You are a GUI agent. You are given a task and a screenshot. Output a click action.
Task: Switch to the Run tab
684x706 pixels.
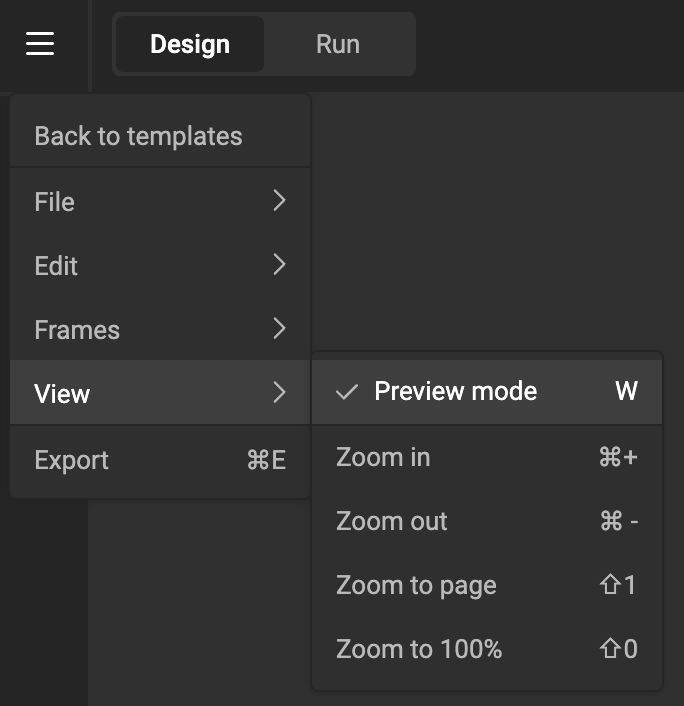pos(338,44)
